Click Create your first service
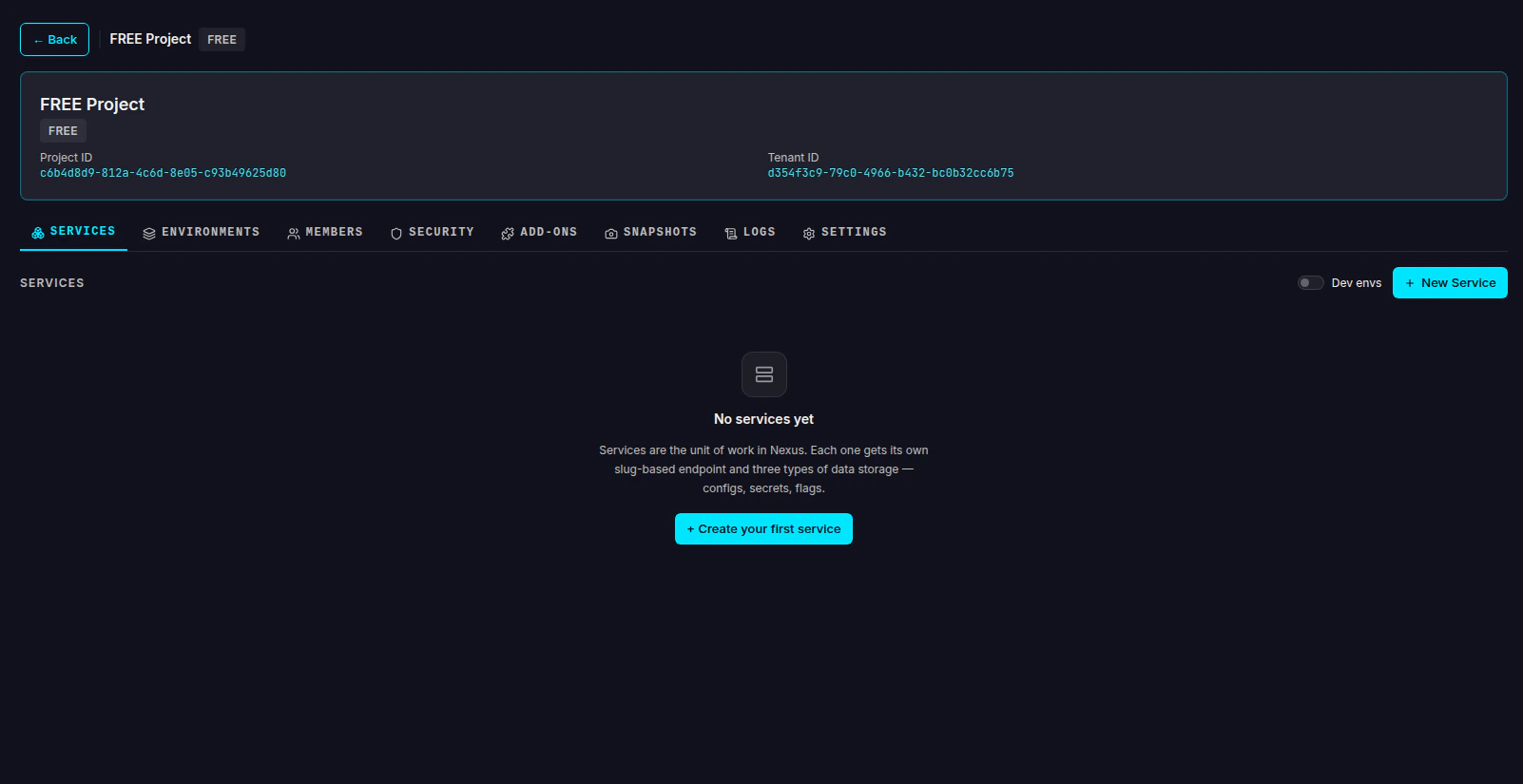This screenshot has height=784, width=1523. coord(763,529)
